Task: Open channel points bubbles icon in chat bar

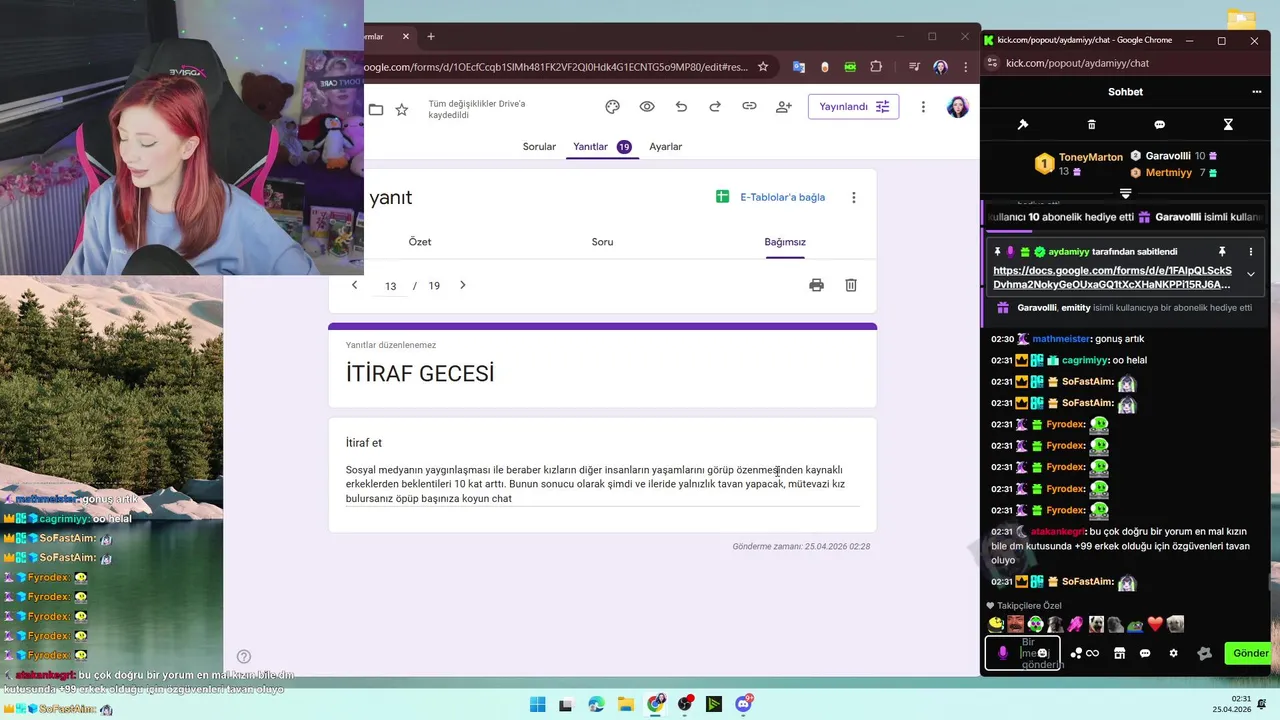Action: point(1076,653)
